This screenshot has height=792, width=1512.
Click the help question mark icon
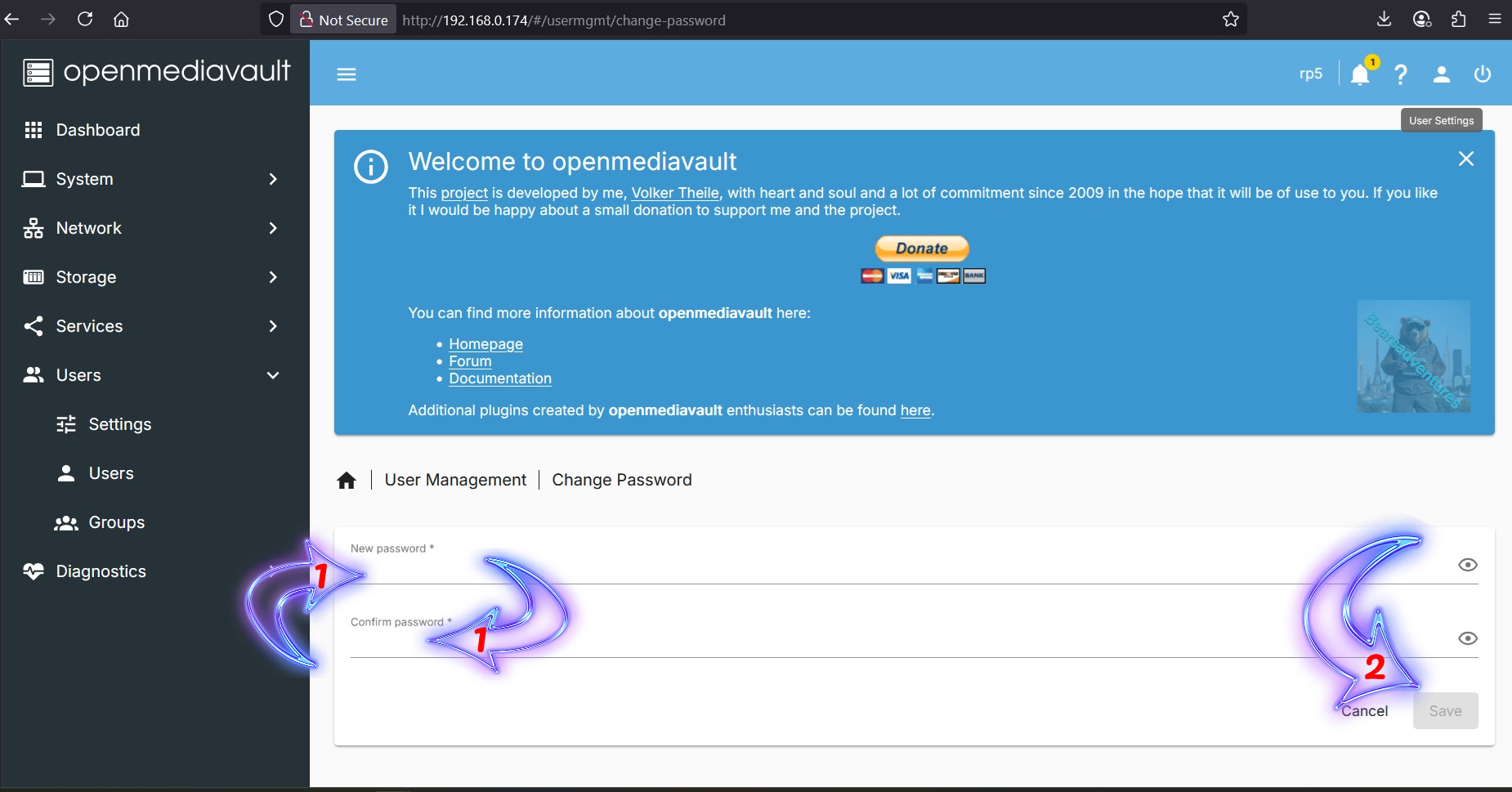1401,74
